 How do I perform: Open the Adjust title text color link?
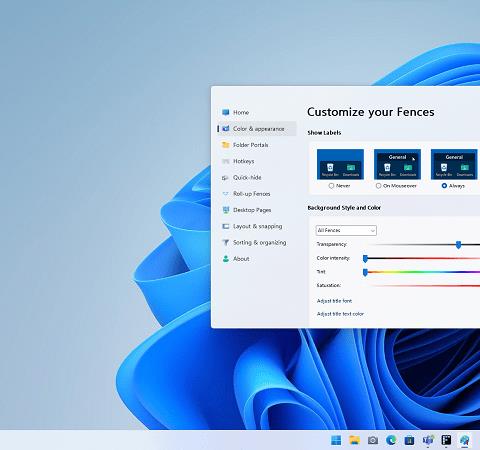(340, 314)
